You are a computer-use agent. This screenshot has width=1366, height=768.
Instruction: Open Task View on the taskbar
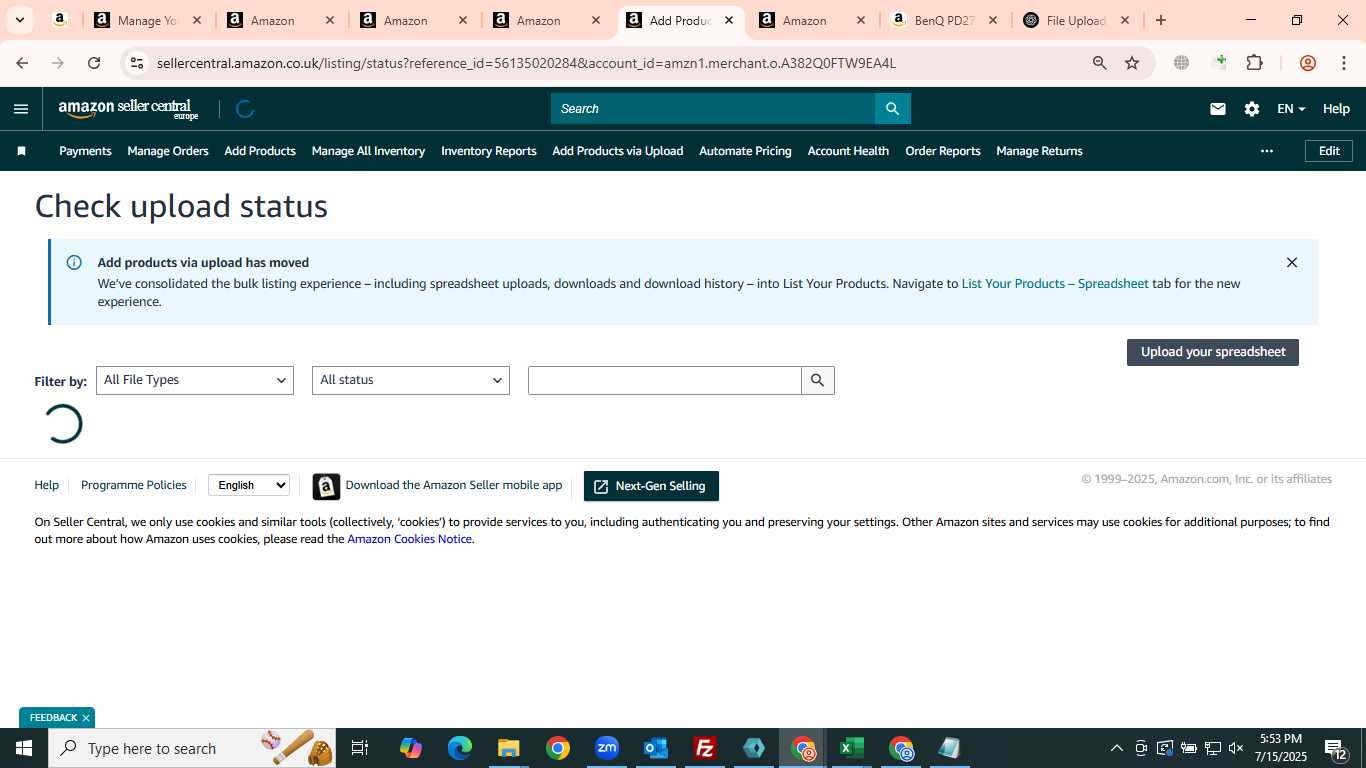coord(360,748)
